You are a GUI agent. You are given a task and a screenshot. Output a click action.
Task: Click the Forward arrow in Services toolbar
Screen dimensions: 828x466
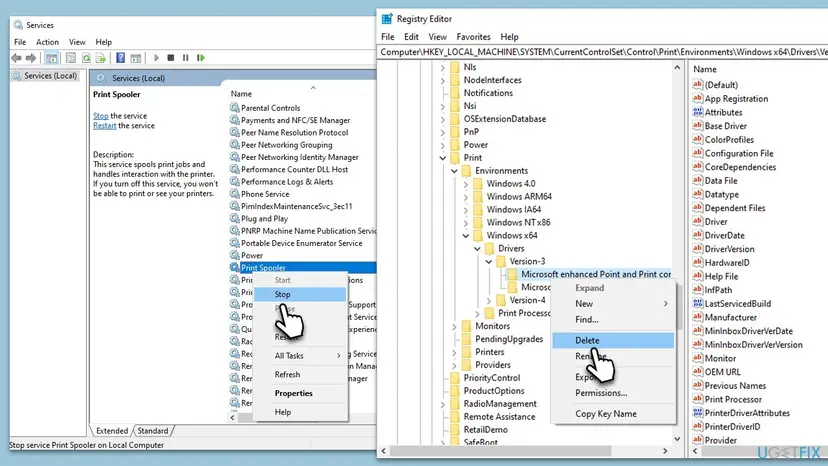coord(31,58)
